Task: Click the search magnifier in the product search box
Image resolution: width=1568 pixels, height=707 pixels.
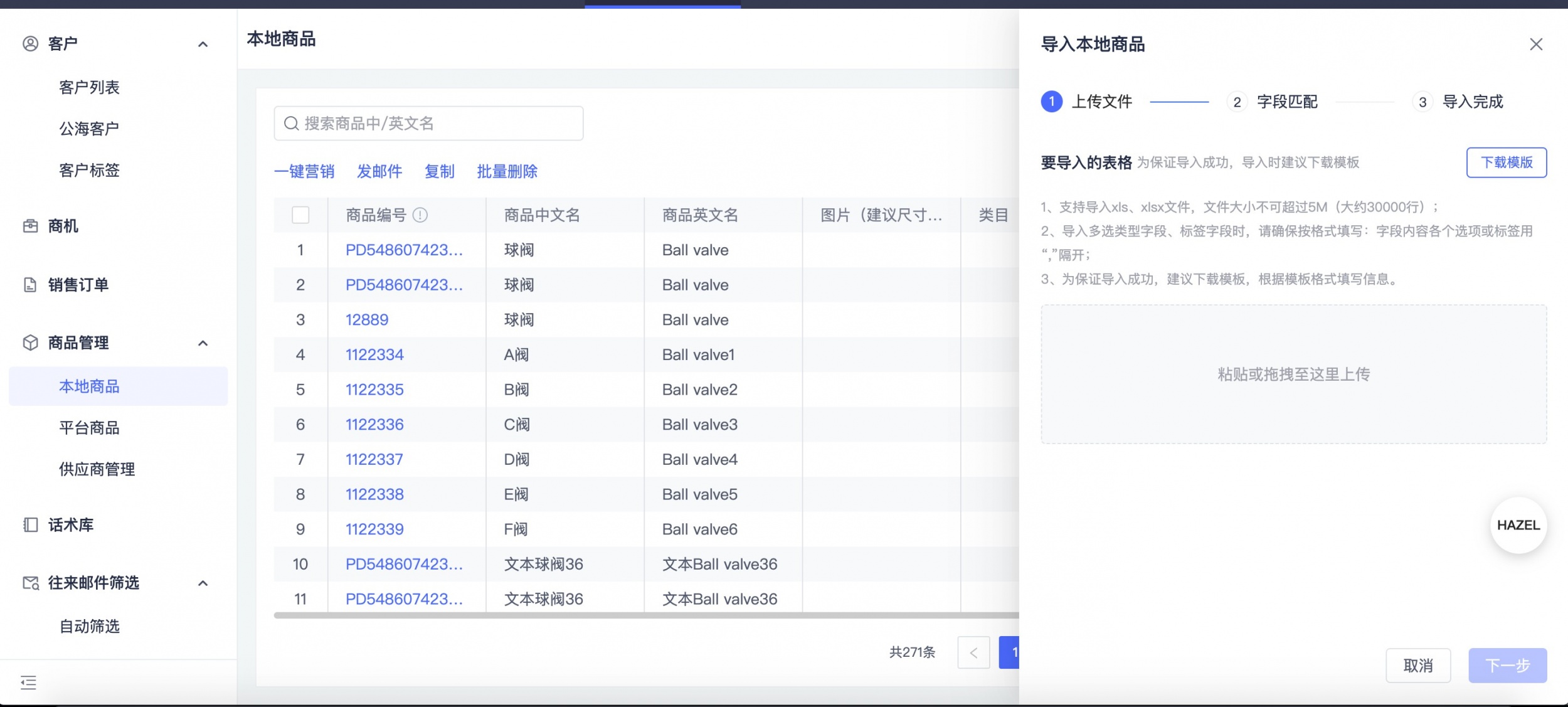Action: tap(292, 123)
